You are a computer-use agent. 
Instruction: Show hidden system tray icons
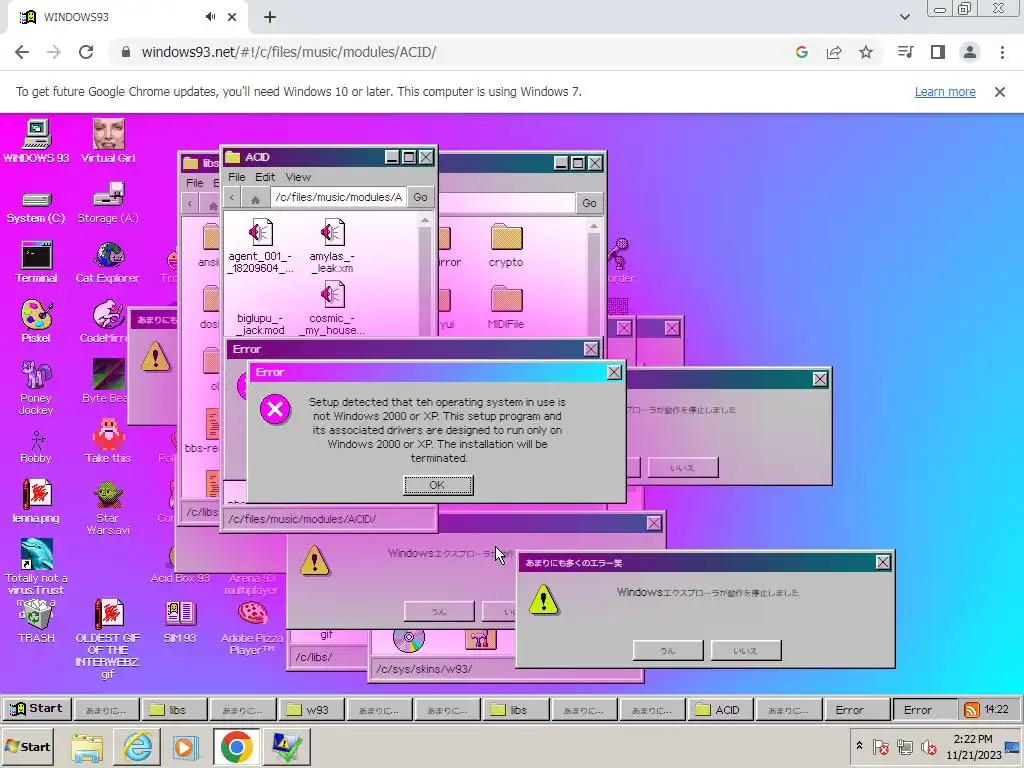pos(859,746)
